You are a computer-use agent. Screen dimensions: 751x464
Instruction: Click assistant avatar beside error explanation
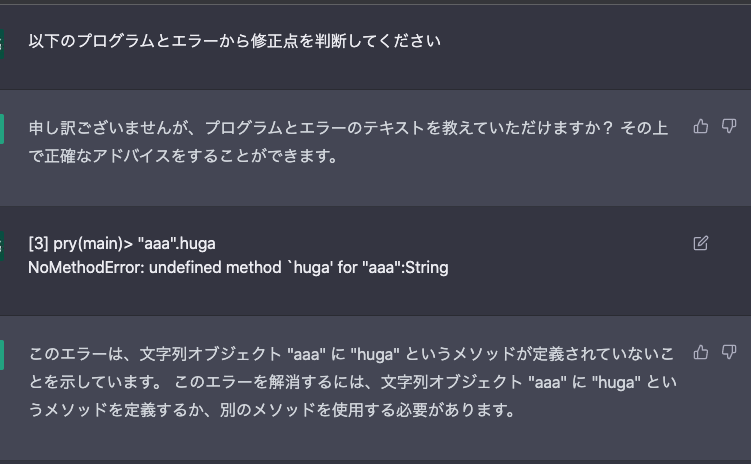tap(1, 355)
